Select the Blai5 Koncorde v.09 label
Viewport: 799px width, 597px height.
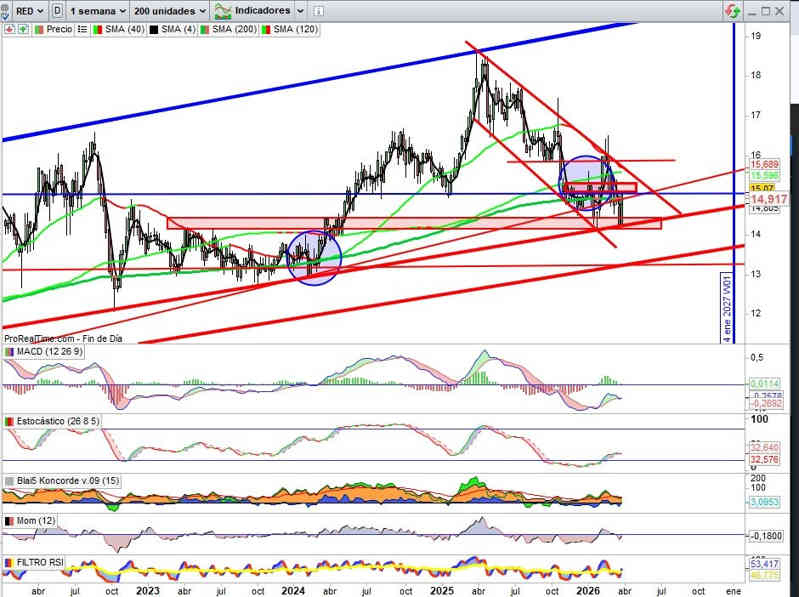[67, 481]
